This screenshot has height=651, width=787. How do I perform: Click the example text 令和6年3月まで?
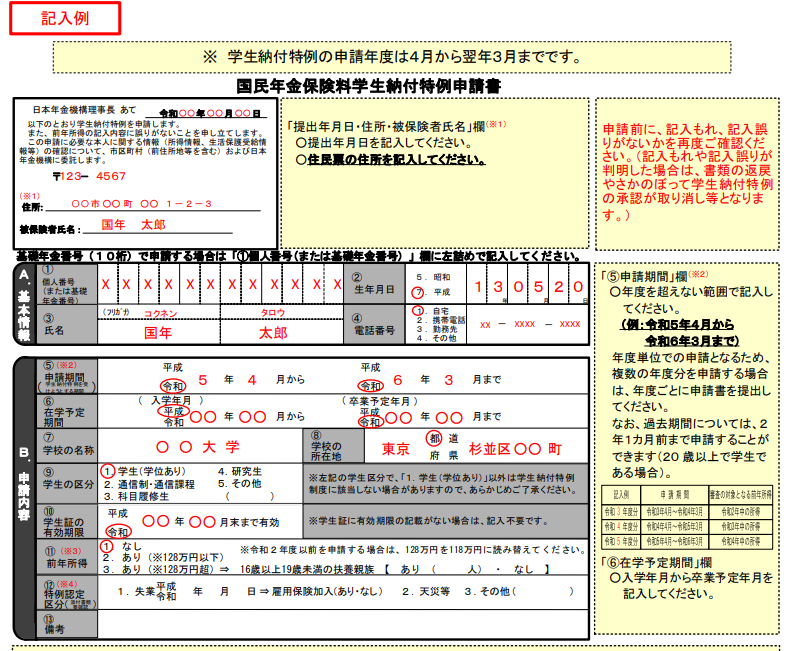coord(692,341)
